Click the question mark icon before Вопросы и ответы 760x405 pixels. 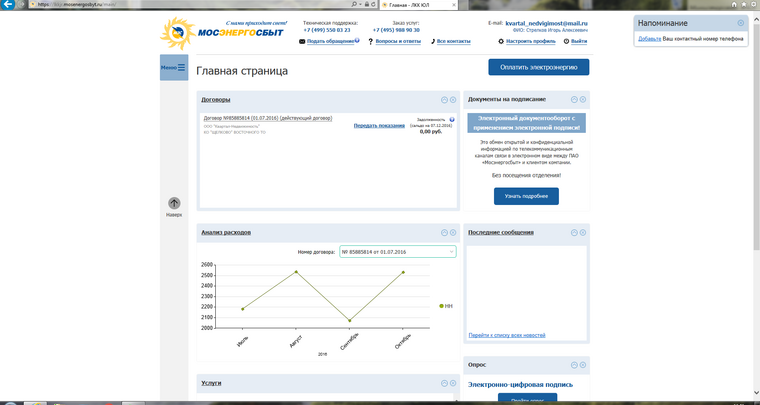coord(371,42)
